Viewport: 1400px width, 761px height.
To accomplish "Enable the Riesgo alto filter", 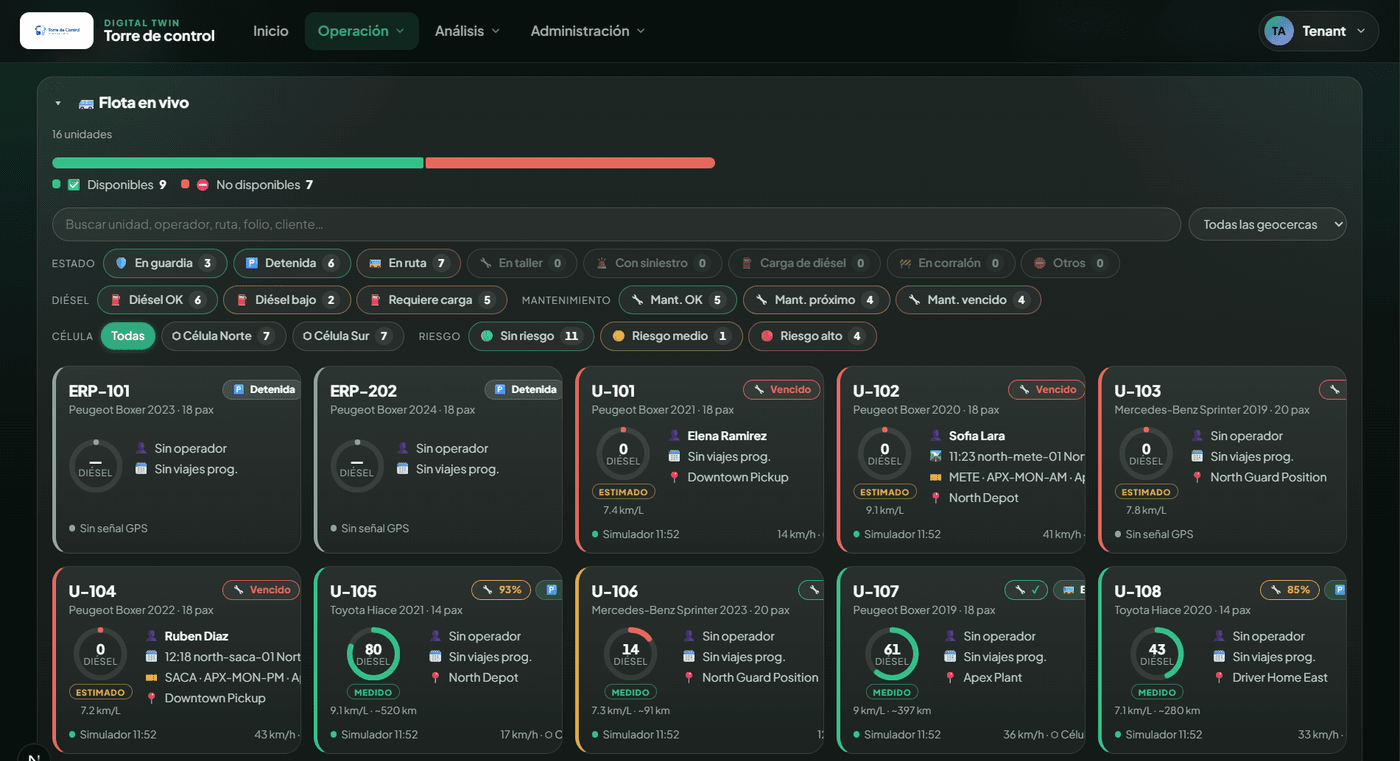I will pos(812,336).
